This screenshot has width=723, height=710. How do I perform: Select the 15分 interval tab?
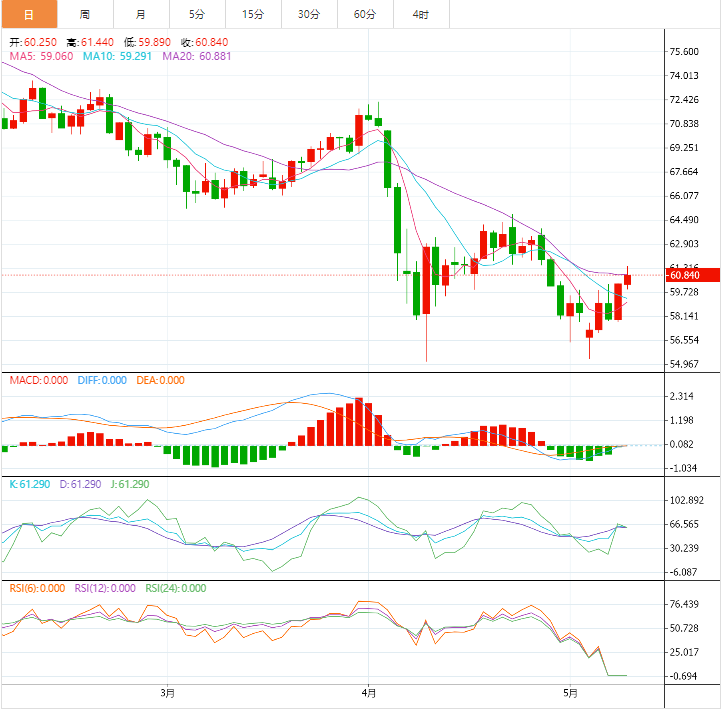253,14
